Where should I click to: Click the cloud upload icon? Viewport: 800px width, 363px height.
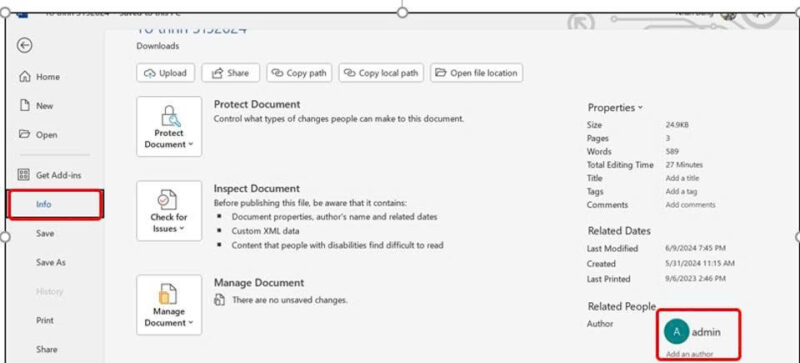point(149,74)
